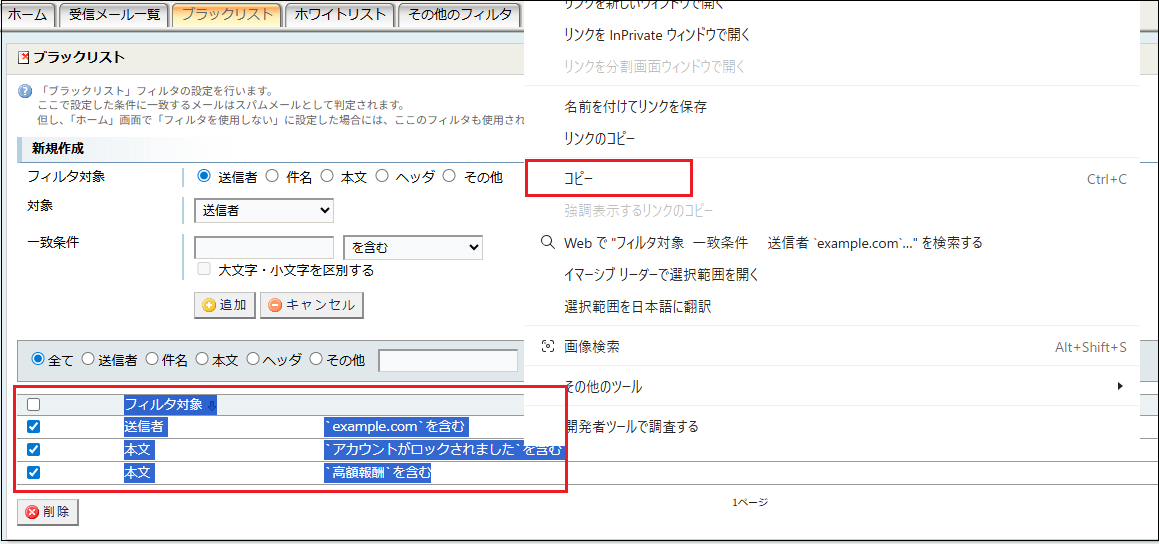Tick the select-all checkbox in table header
Image resolution: width=1159 pixels, height=544 pixels.
pyautogui.click(x=34, y=405)
